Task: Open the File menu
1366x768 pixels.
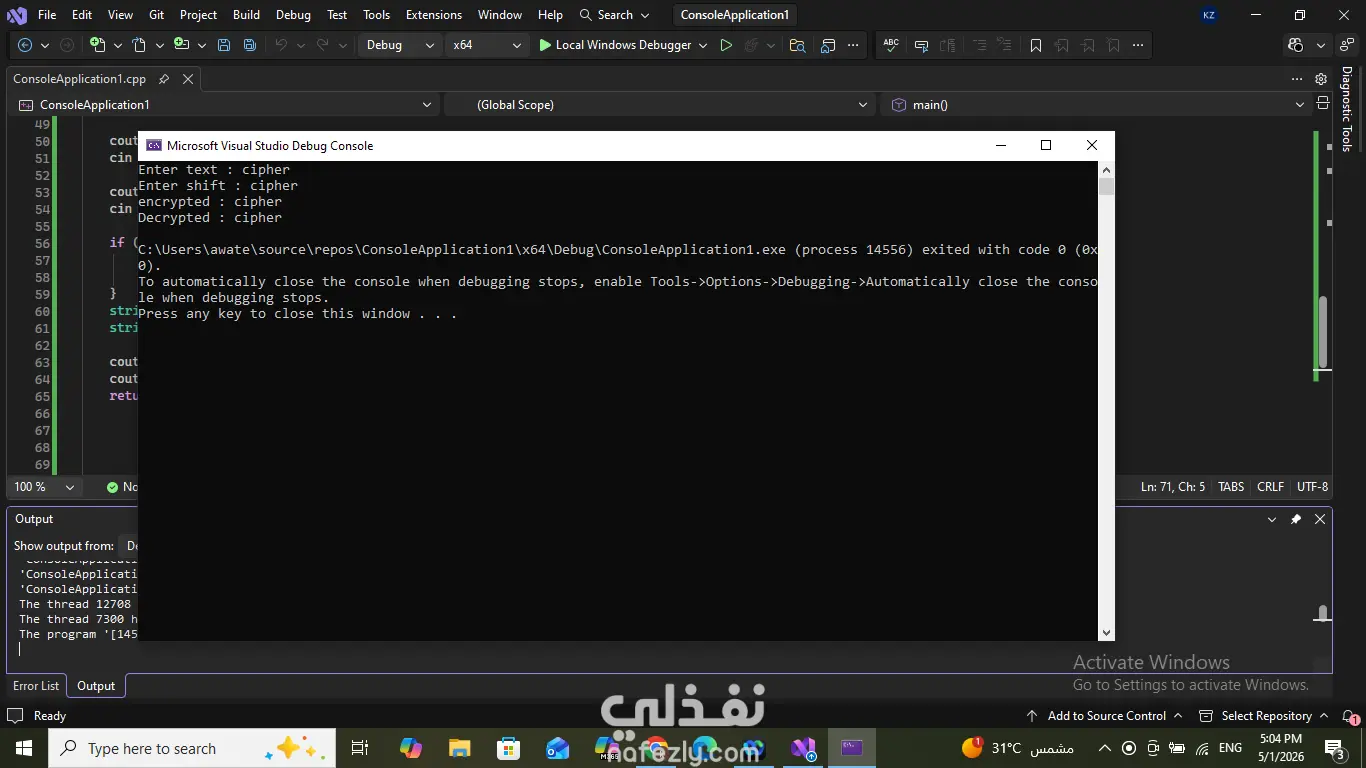Action: pos(47,15)
